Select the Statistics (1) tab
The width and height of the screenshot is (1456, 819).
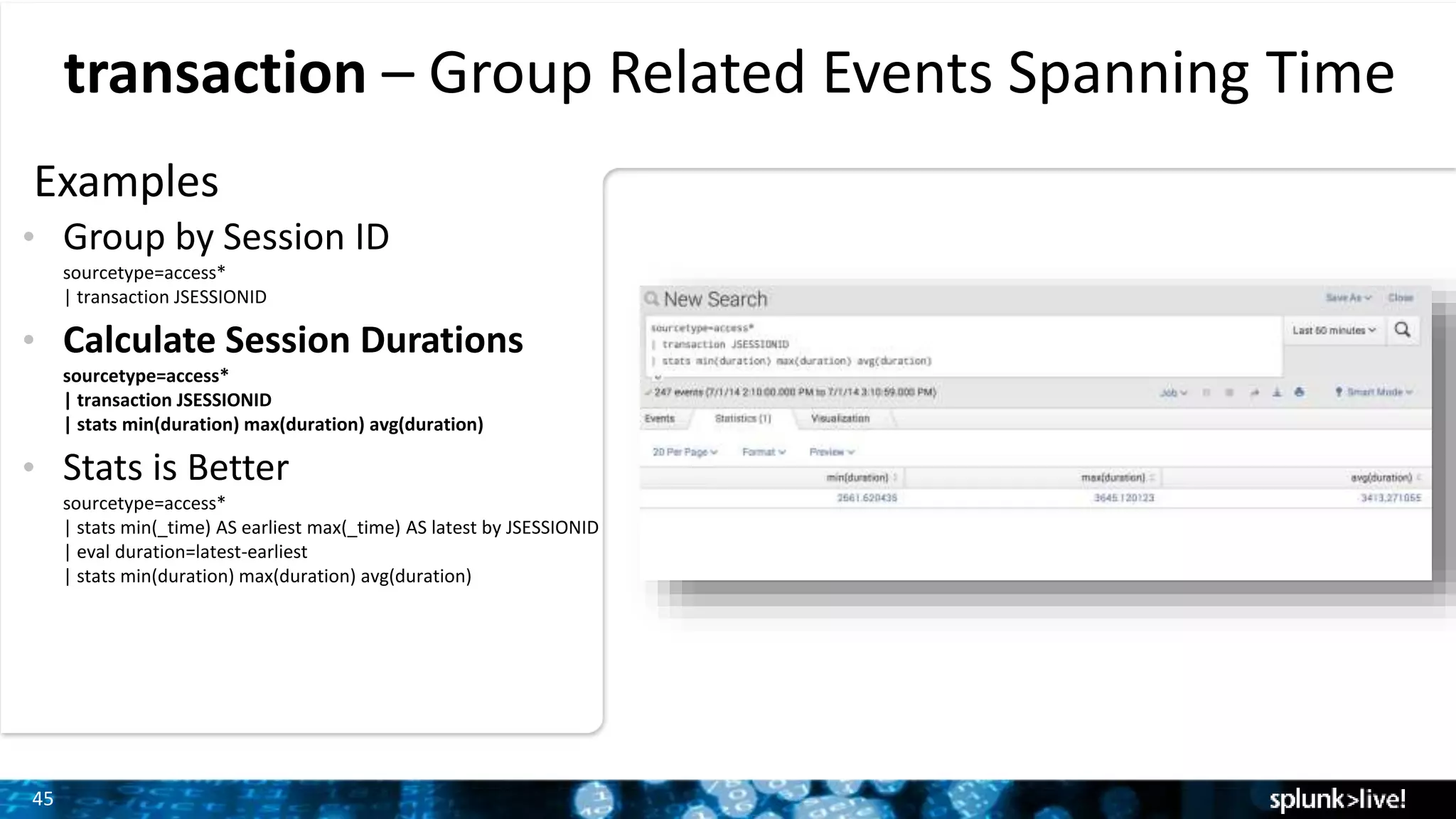(x=743, y=419)
